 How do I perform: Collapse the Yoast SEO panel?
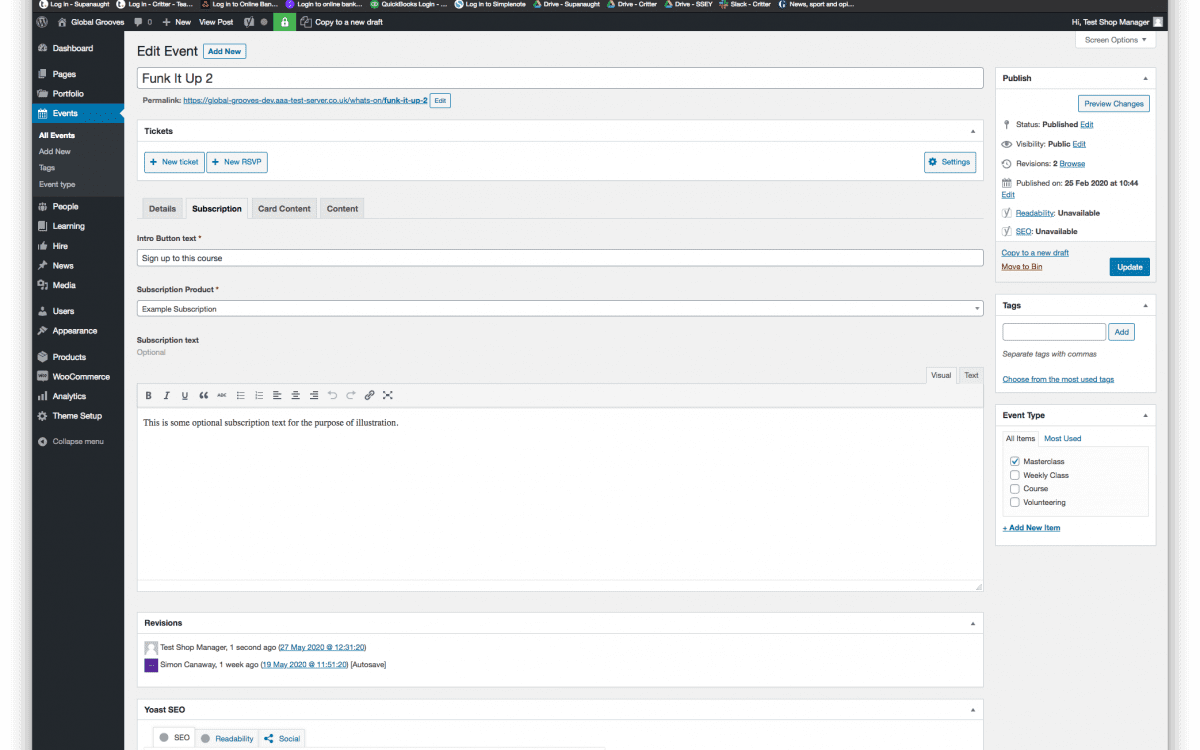click(973, 709)
